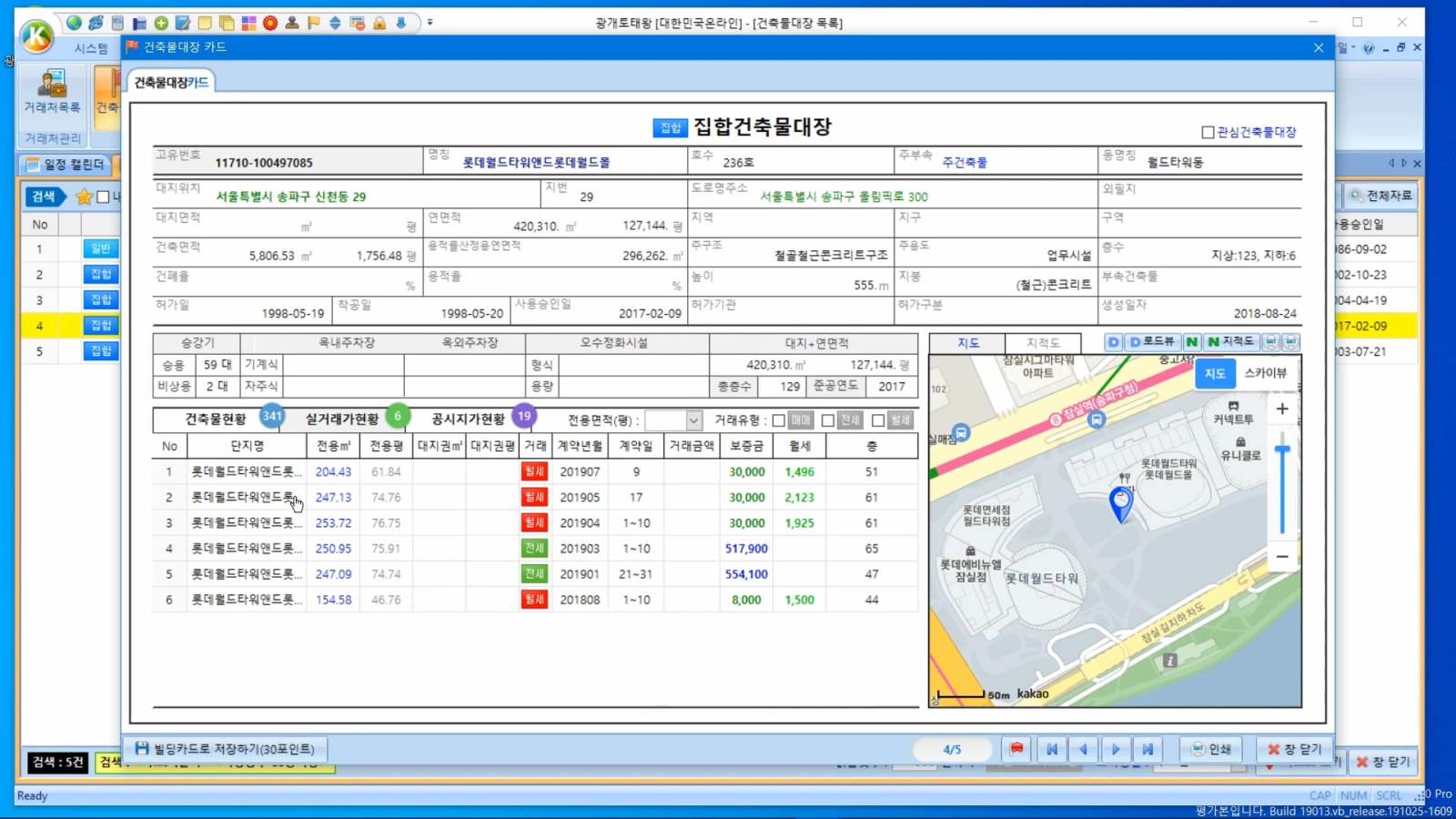The height and width of the screenshot is (819, 1456).
Task: Go to next building record
Action: [x=1116, y=749]
